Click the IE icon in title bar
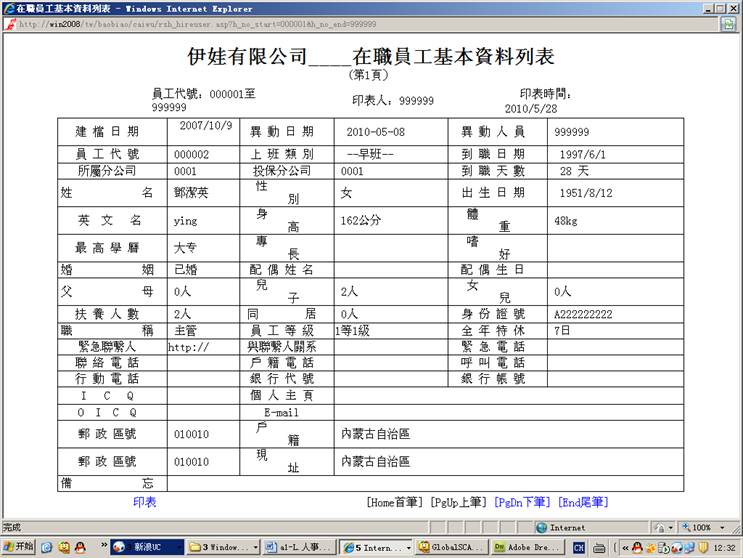Image resolution: width=743 pixels, height=558 pixels. pyautogui.click(x=8, y=7)
